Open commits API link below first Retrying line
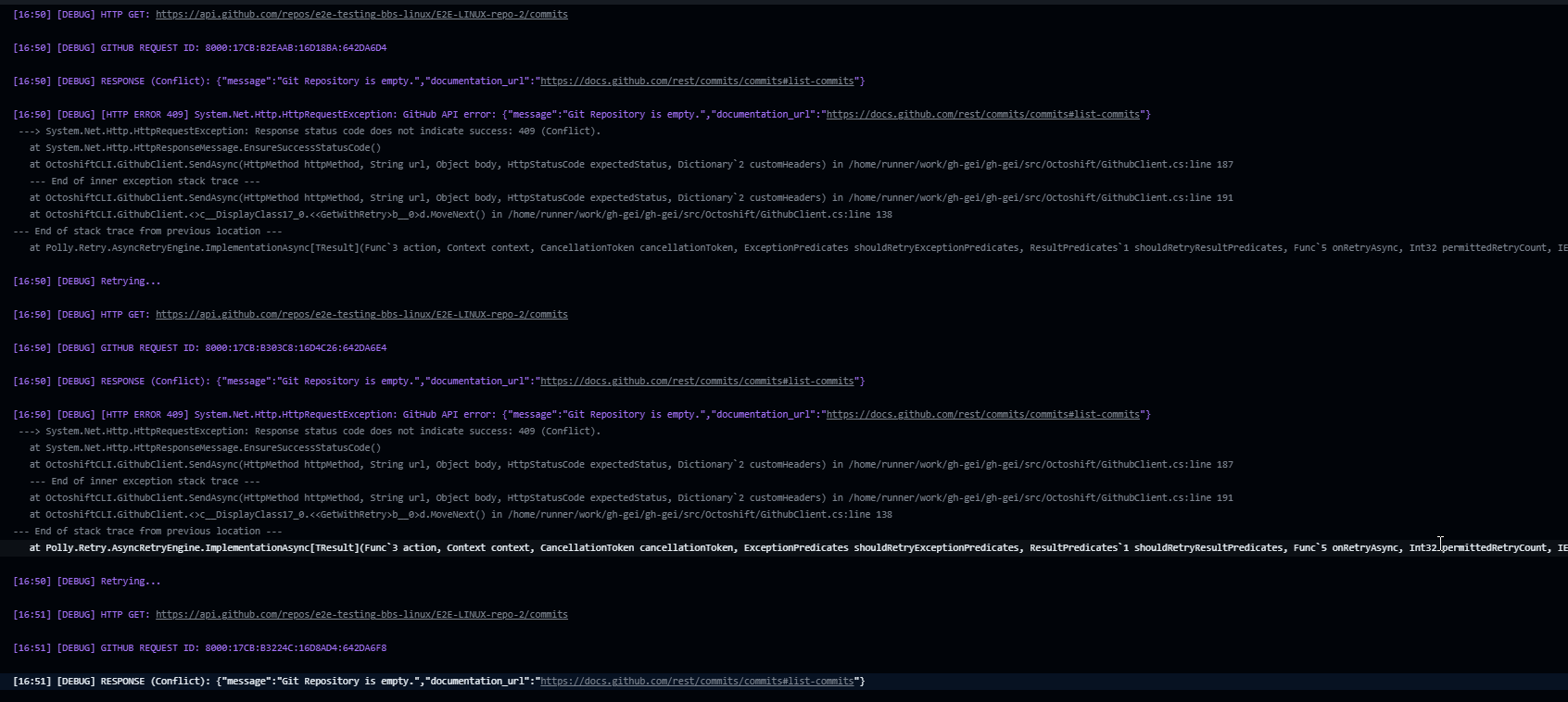The image size is (1568, 702). click(361, 315)
